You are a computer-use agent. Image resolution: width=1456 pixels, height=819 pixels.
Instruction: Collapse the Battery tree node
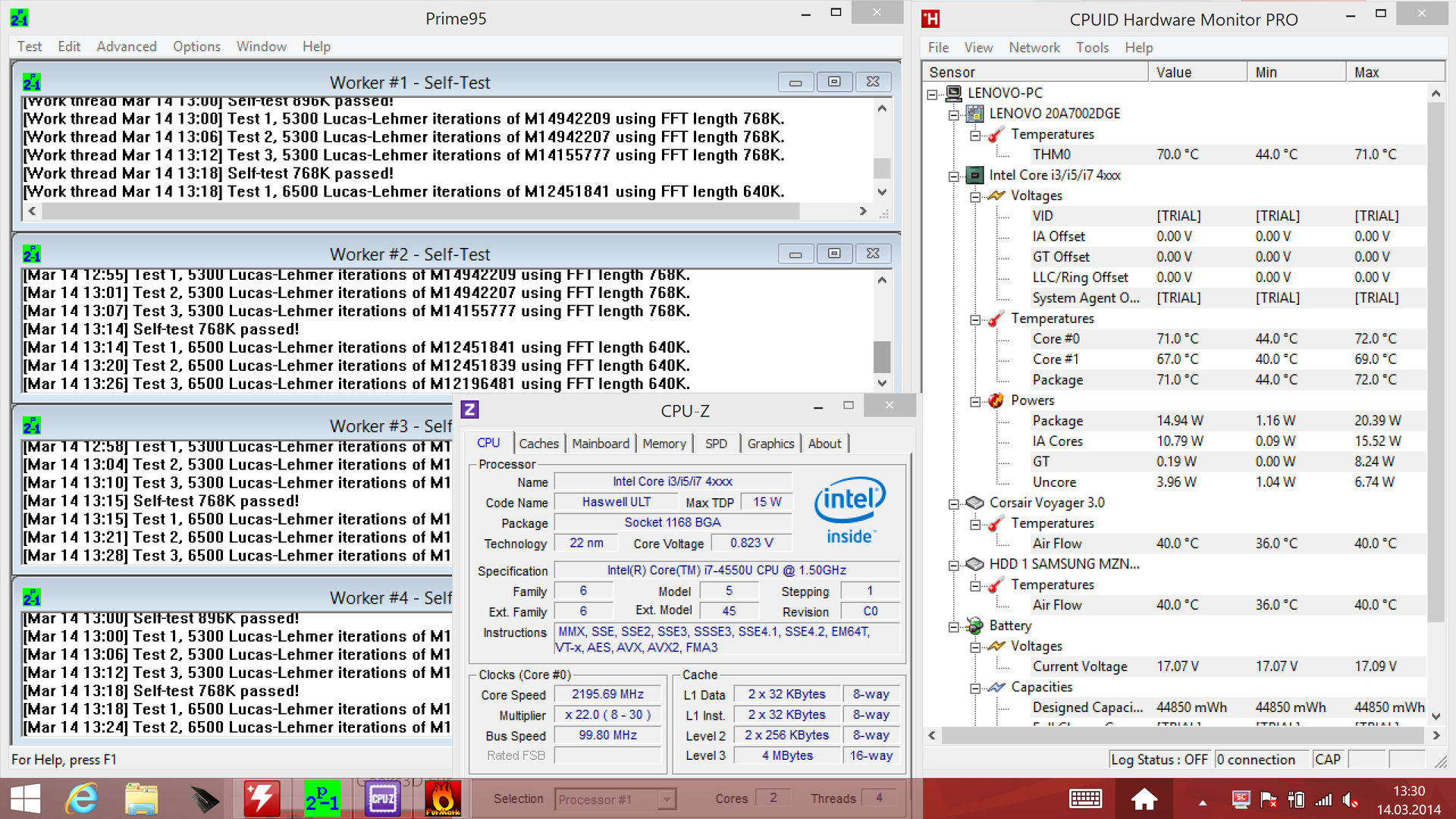pos(954,626)
